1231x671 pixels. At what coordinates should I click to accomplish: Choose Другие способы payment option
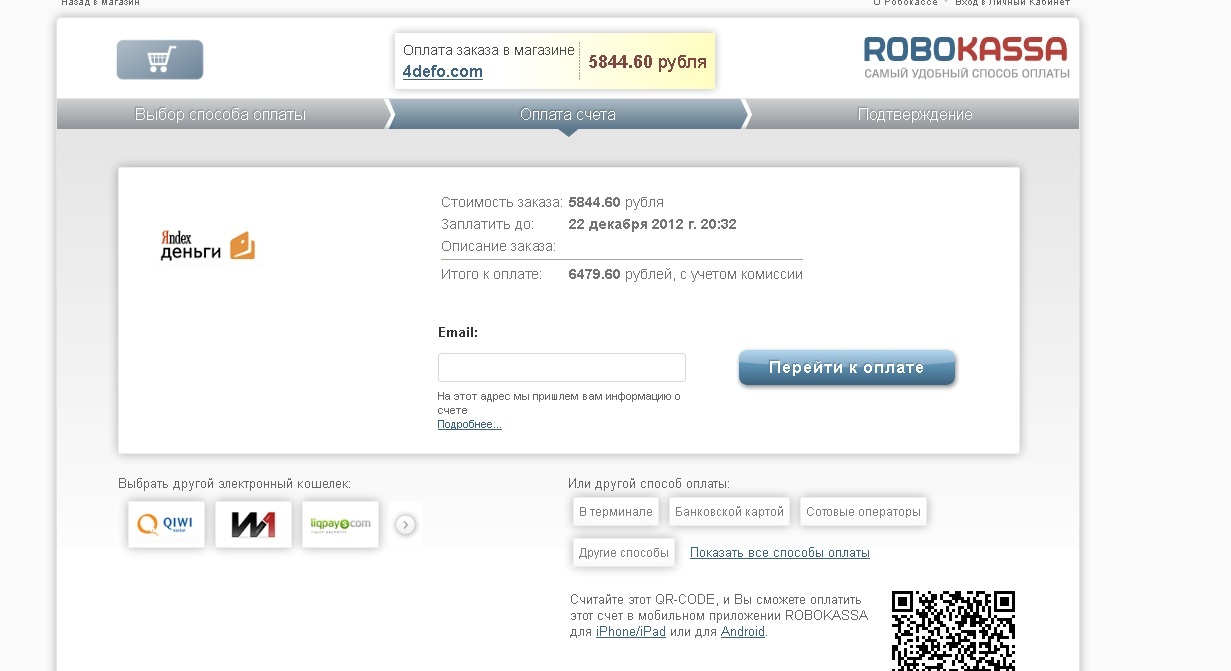[623, 552]
